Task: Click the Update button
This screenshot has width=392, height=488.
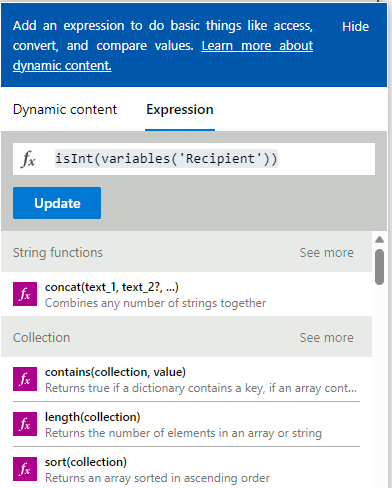Action: [57, 203]
